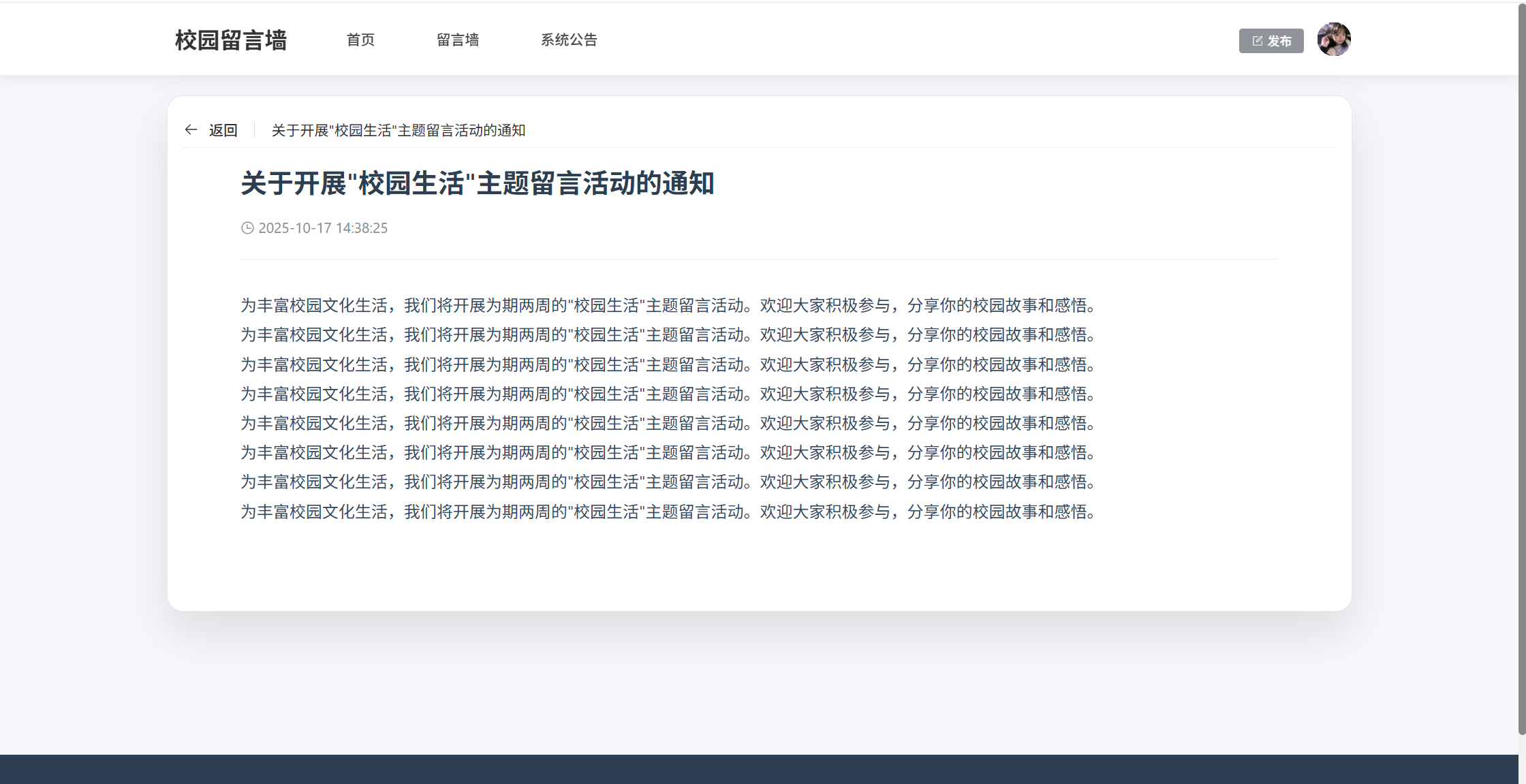The image size is (1526, 784).
Task: Click the first line of article body
Action: 668,305
